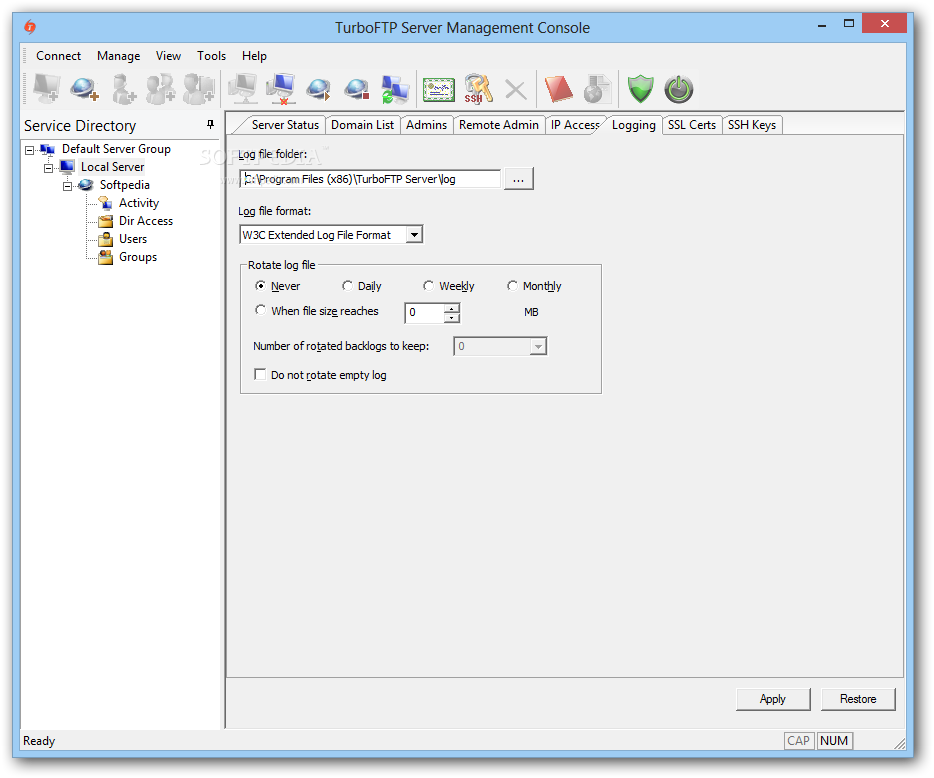Select 'When file size reaches' option
The image size is (934, 778).
[260, 310]
